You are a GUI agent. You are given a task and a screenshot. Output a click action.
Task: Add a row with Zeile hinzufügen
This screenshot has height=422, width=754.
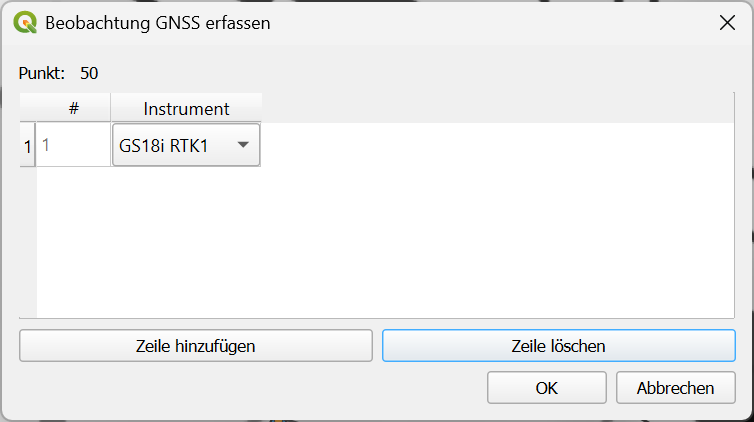[196, 346]
